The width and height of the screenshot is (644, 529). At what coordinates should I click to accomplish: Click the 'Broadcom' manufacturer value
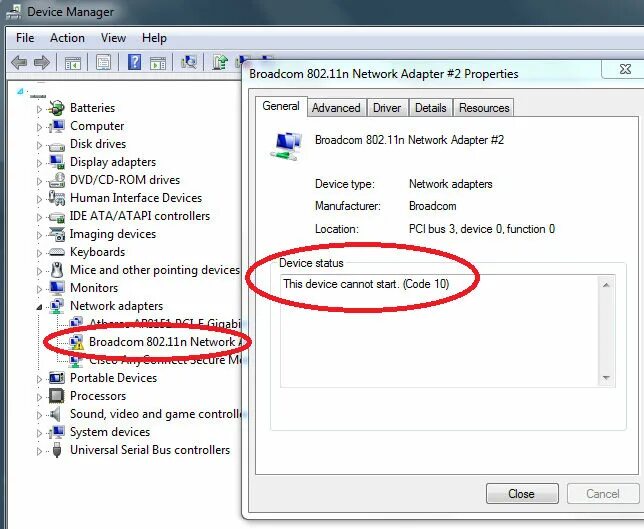(x=432, y=206)
